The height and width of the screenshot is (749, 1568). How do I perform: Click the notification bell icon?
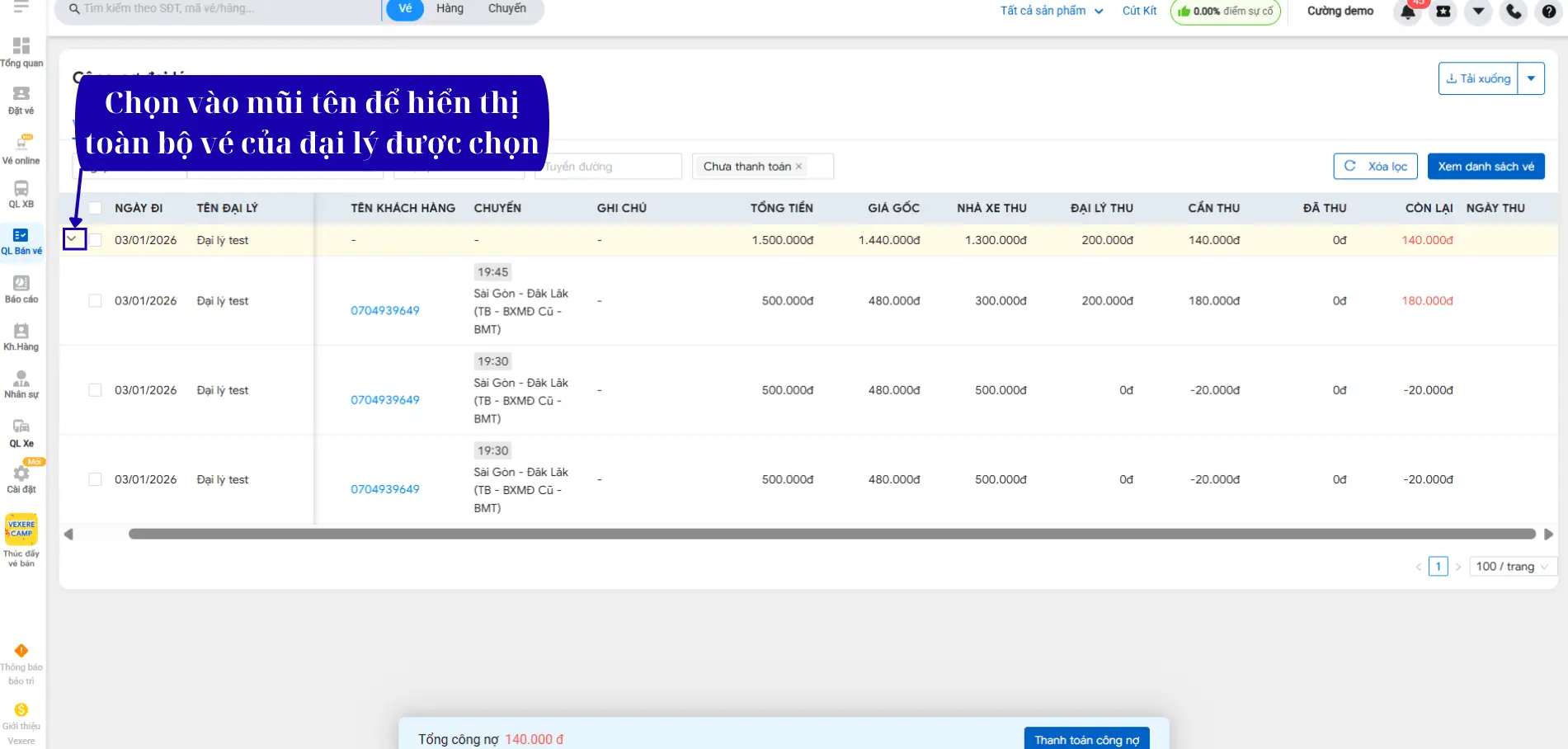1408,12
